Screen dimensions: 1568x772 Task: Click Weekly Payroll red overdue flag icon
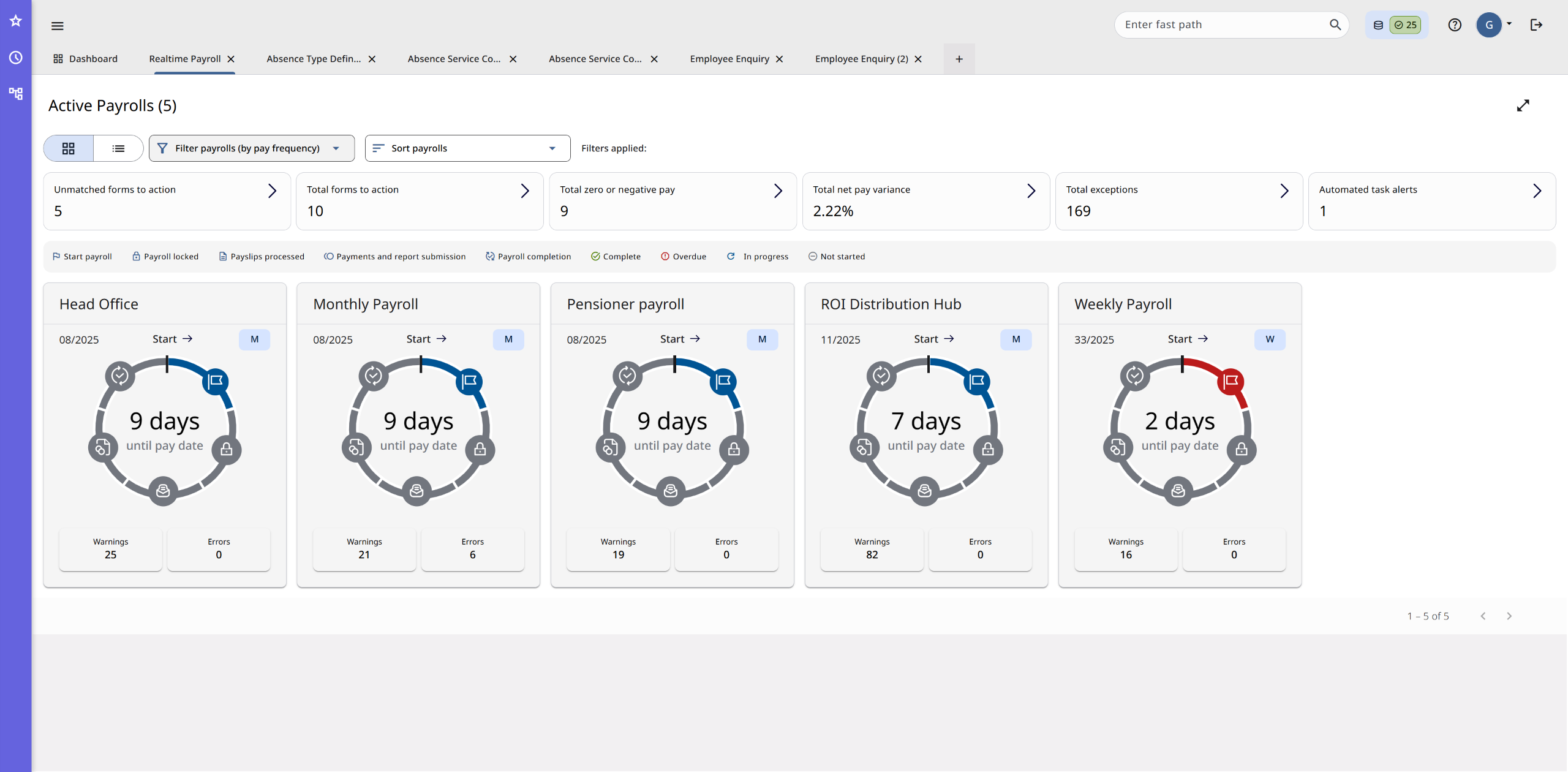[x=1231, y=381]
